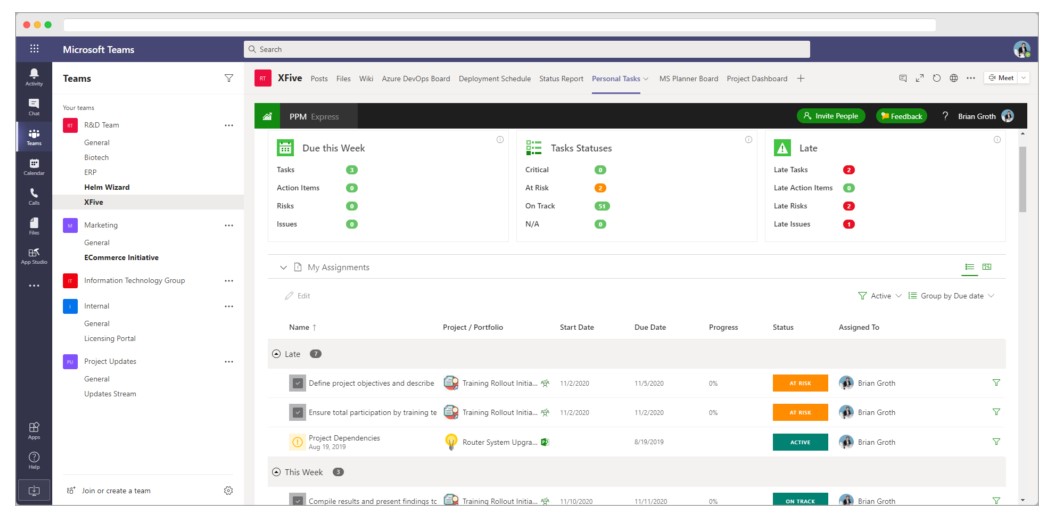Click the app launcher waffle icon
1051x515 pixels.
click(x=34, y=49)
